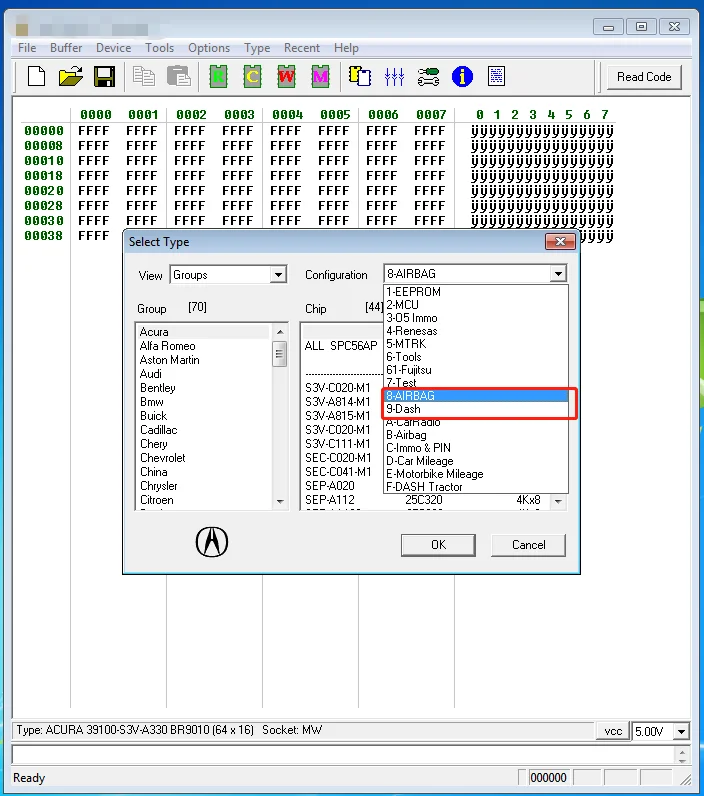Viewport: 704px width, 796px height.
Task: Click the blue grid document icon
Action: click(x=496, y=77)
